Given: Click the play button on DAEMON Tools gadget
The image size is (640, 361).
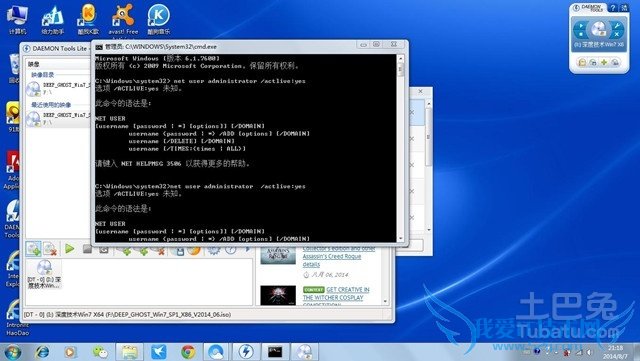Looking at the screenshot, I should pyautogui.click(x=580, y=26).
